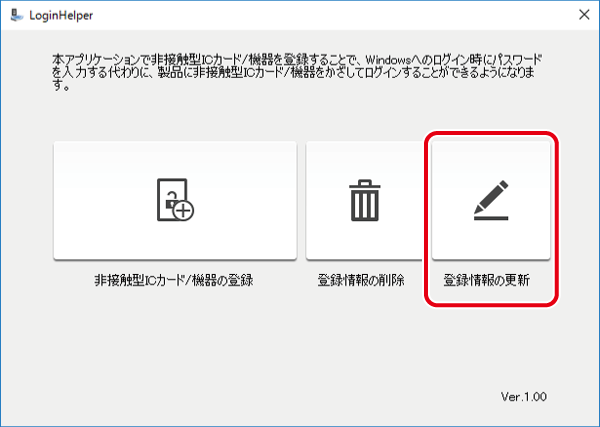Select label 登録情報の更新

click(487, 280)
